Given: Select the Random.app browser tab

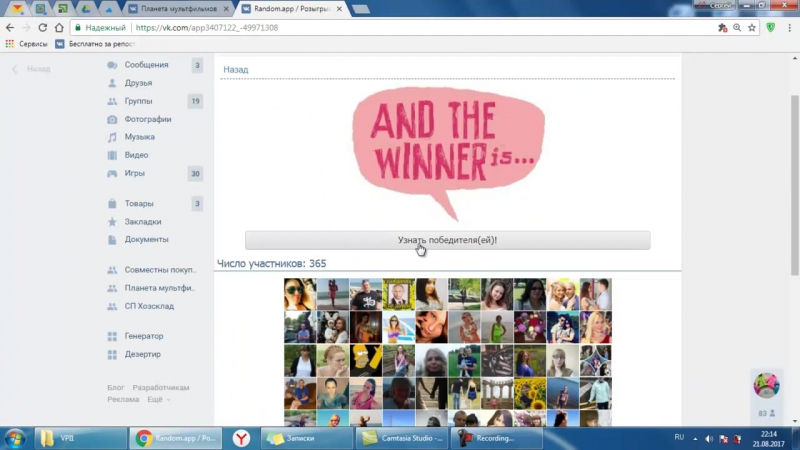Looking at the screenshot, I should [x=290, y=9].
